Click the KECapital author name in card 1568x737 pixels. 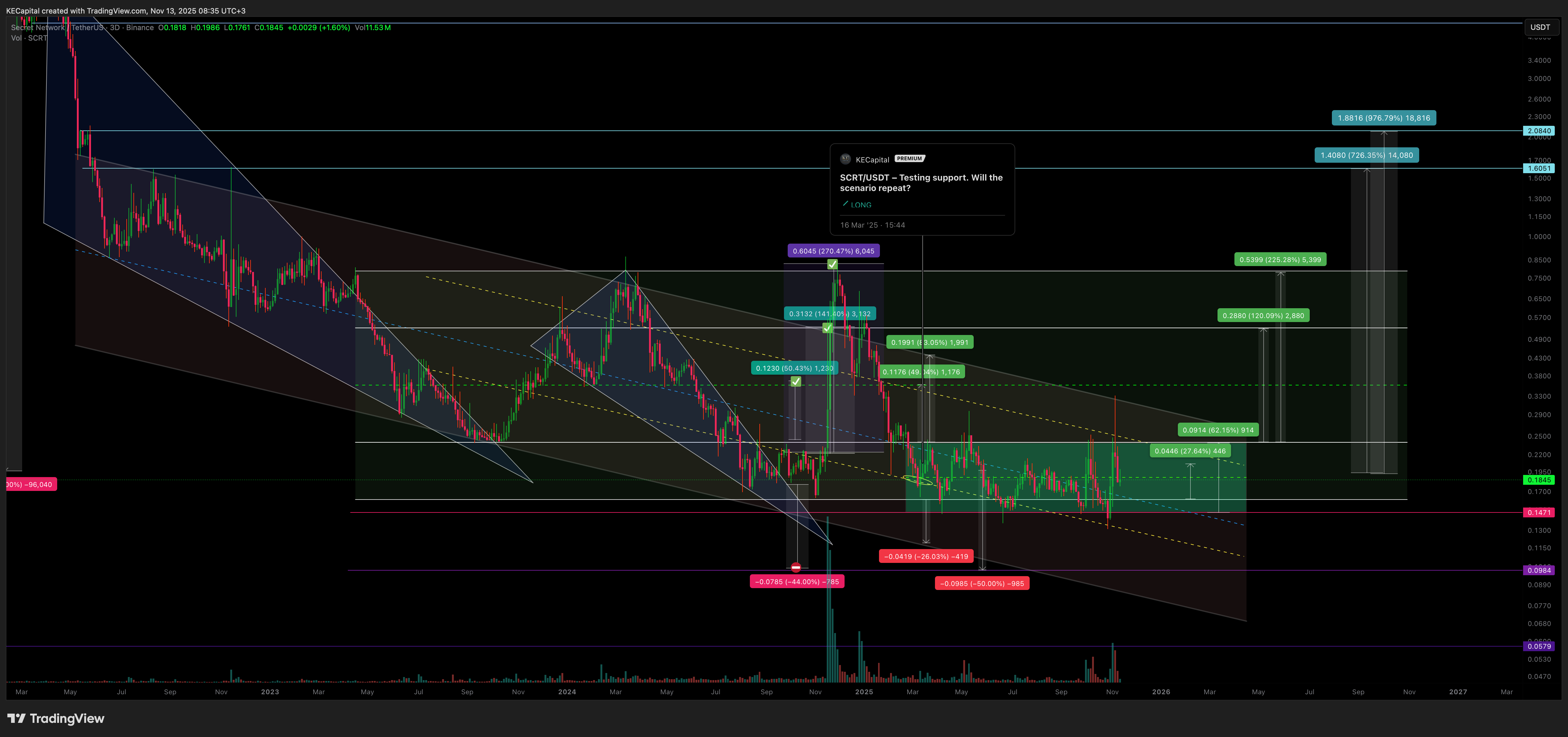pos(872,160)
